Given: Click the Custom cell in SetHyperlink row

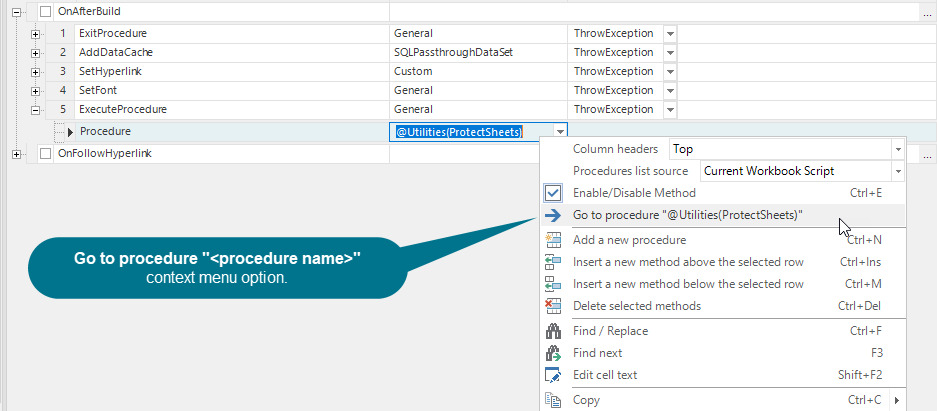Looking at the screenshot, I should (478, 72).
